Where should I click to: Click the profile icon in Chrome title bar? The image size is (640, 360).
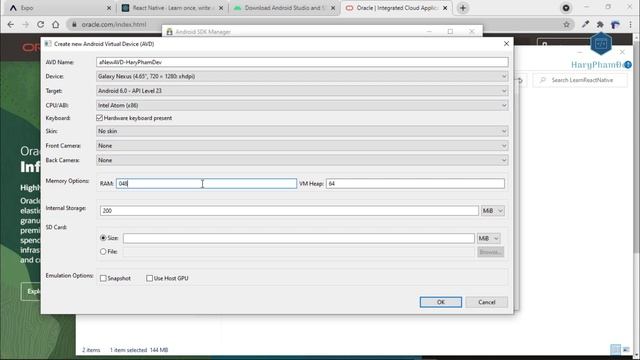pyautogui.click(x=566, y=8)
